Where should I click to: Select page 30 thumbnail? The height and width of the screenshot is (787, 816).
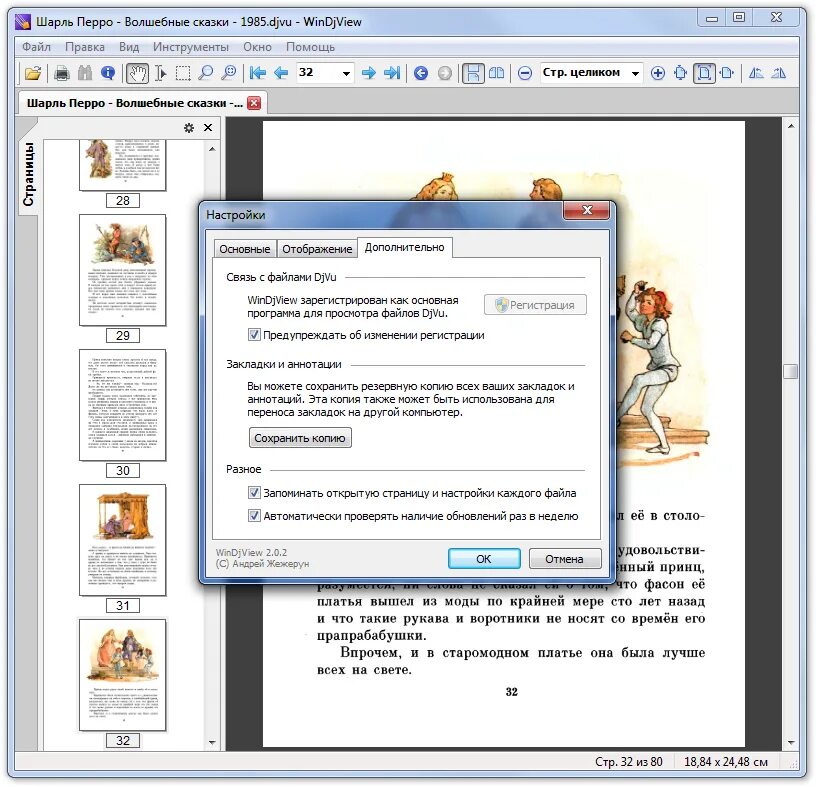(x=122, y=405)
